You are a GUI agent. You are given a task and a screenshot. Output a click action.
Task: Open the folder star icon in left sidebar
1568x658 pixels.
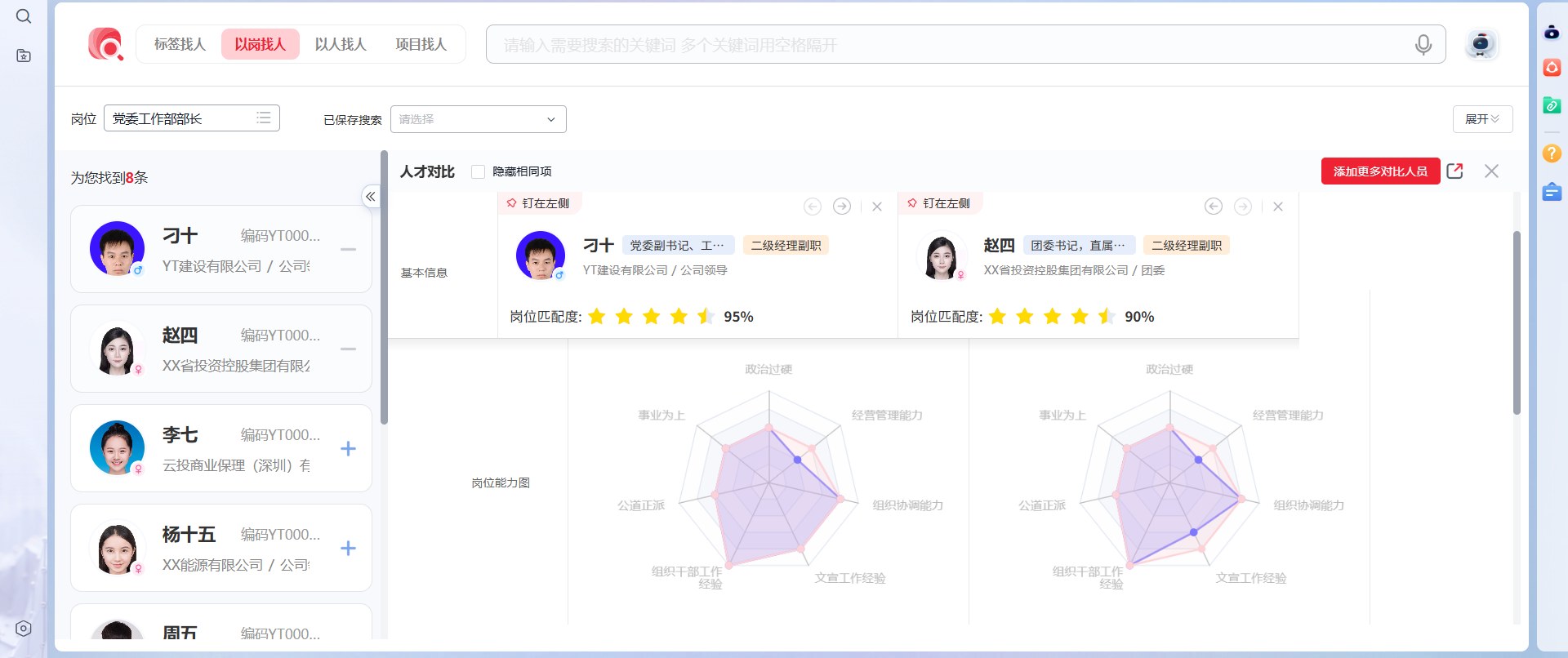coord(24,56)
